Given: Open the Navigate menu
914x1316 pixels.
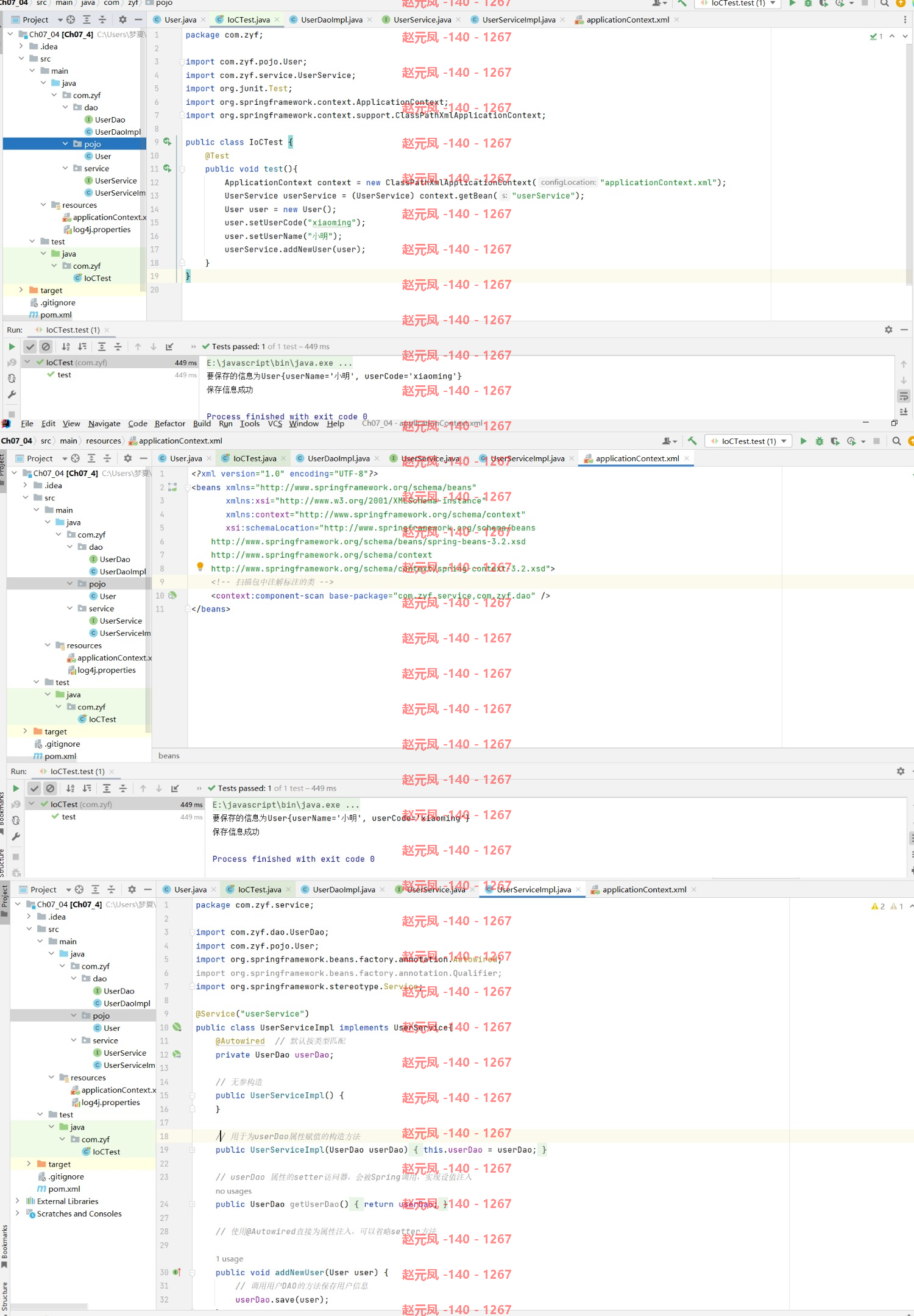Looking at the screenshot, I should point(104,424).
